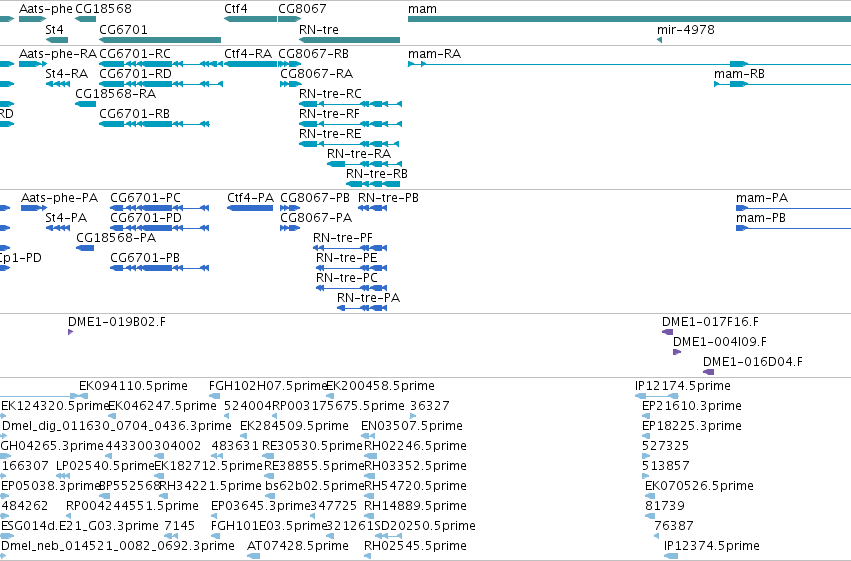
Task: Select the DME1-019B02.F marker
Action: click(71, 332)
